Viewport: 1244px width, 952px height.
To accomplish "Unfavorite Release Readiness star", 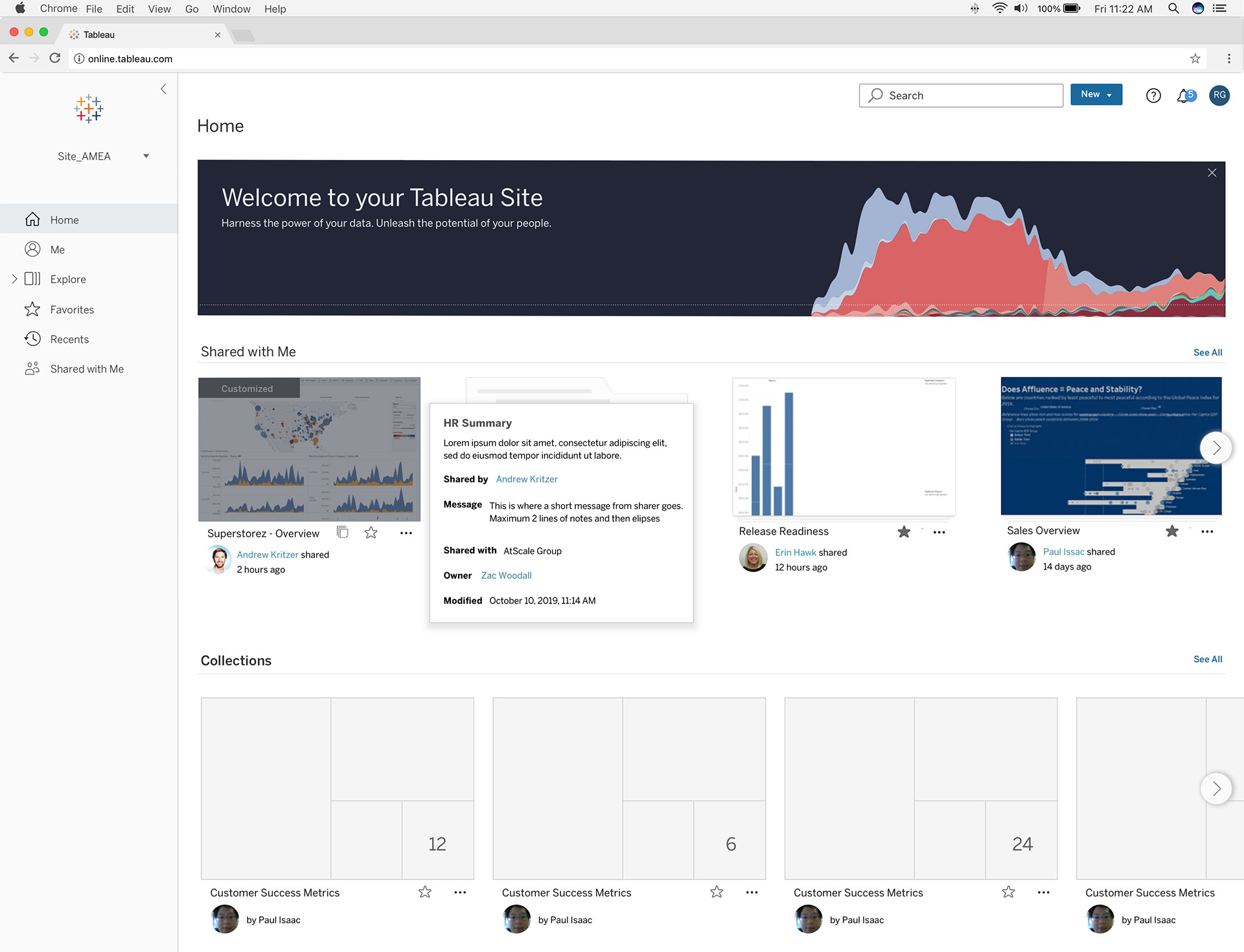I will [904, 532].
